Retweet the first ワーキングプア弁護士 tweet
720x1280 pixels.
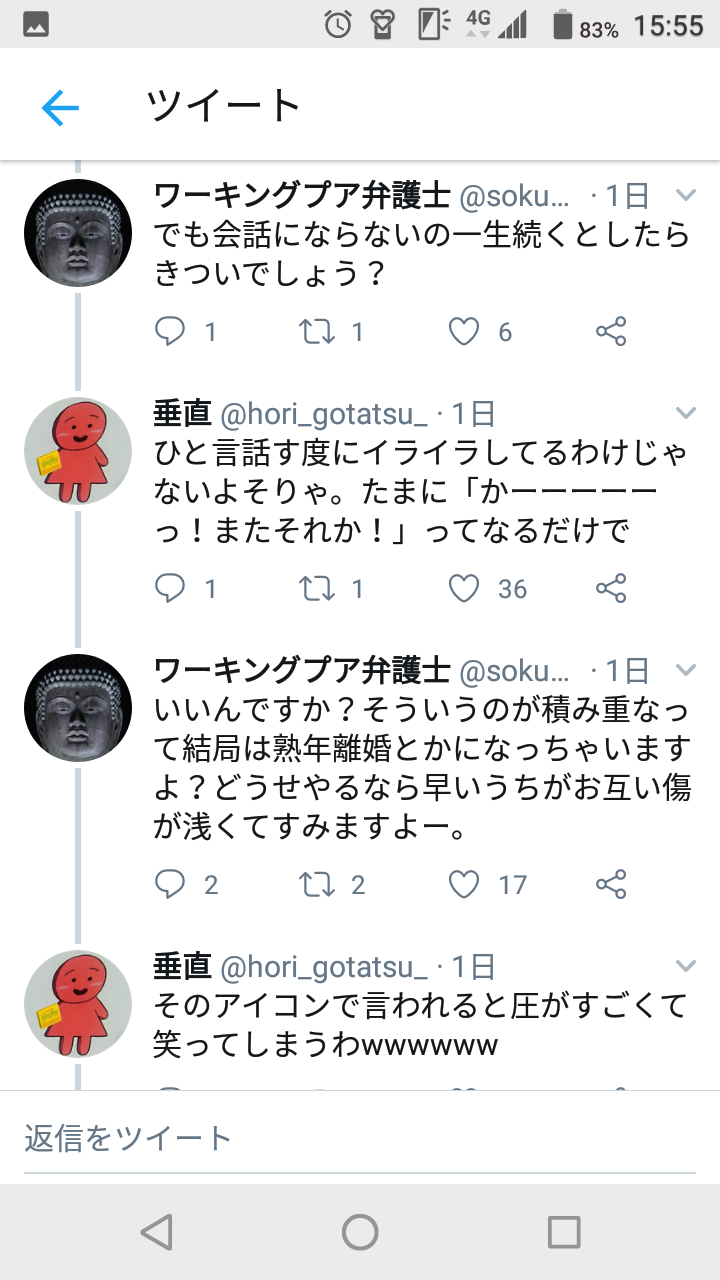coord(318,331)
